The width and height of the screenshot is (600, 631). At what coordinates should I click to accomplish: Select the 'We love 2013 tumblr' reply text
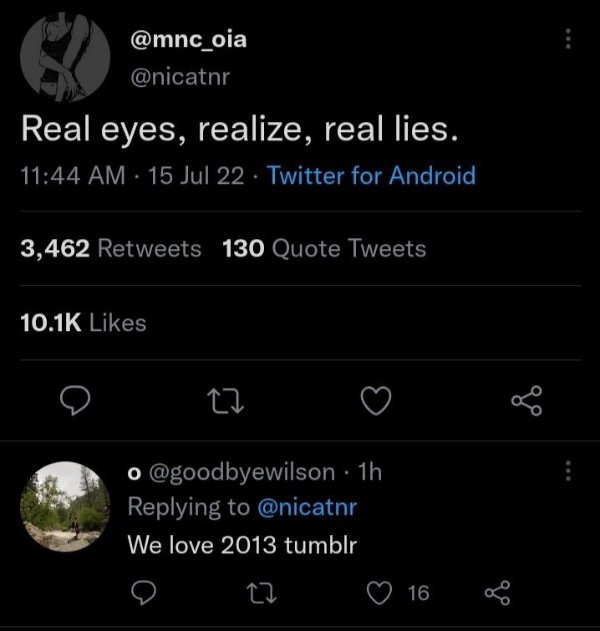click(x=242, y=545)
